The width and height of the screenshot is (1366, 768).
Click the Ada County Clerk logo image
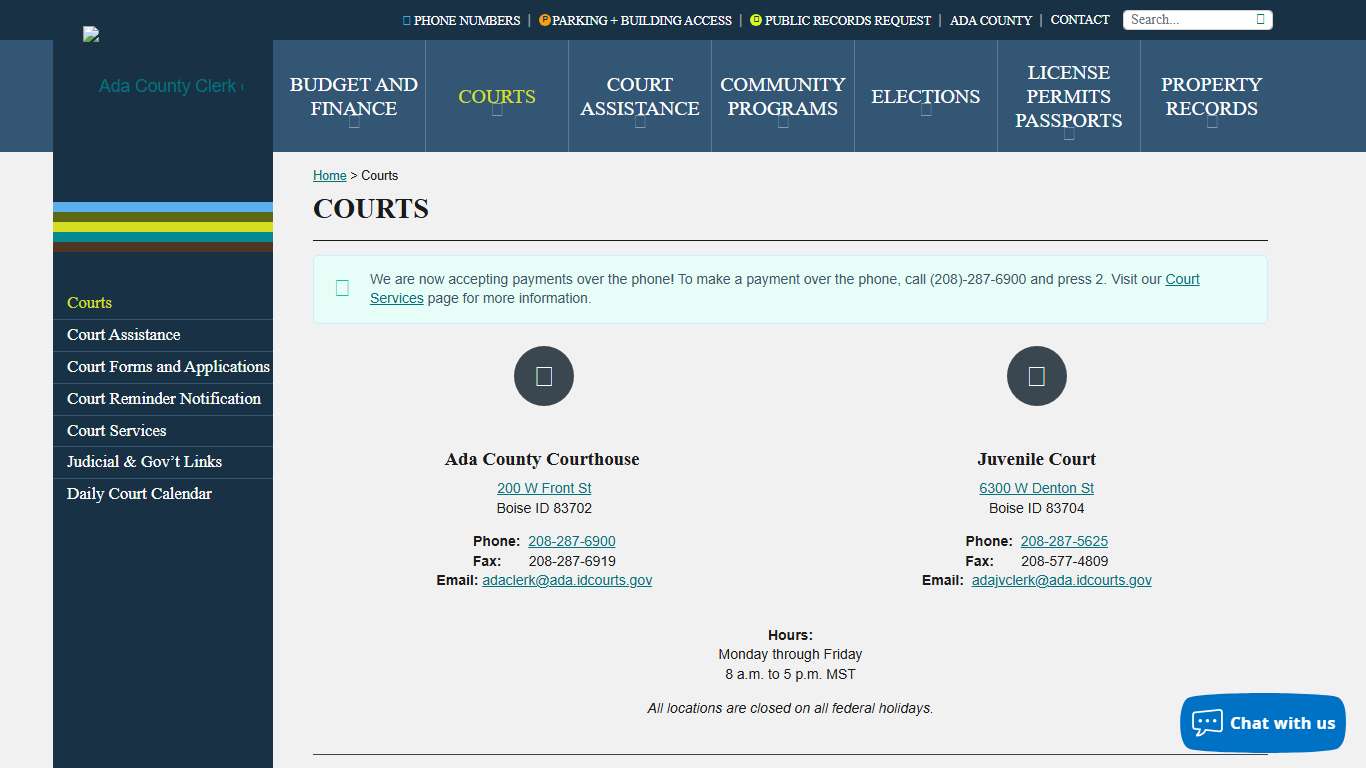(x=90, y=33)
